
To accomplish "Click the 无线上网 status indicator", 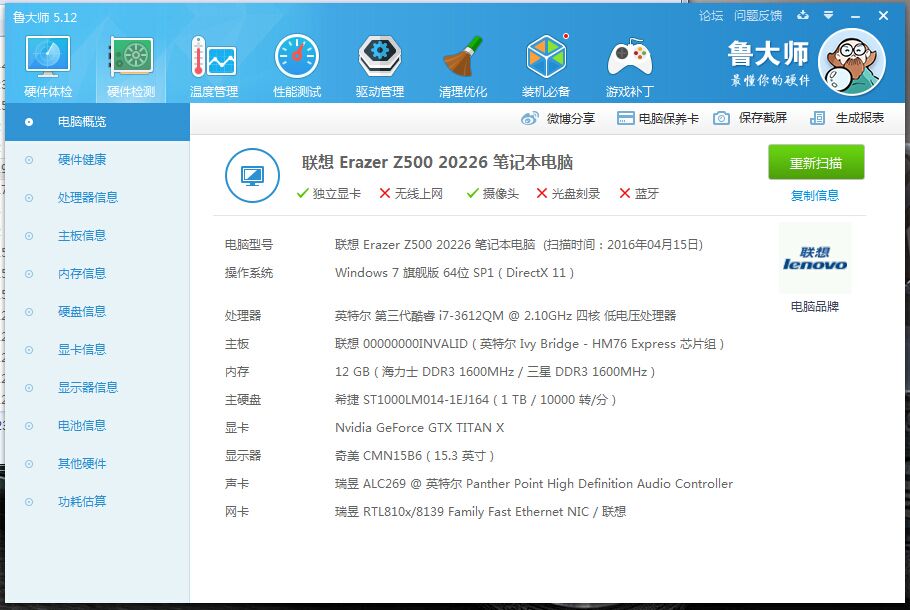I will point(411,194).
